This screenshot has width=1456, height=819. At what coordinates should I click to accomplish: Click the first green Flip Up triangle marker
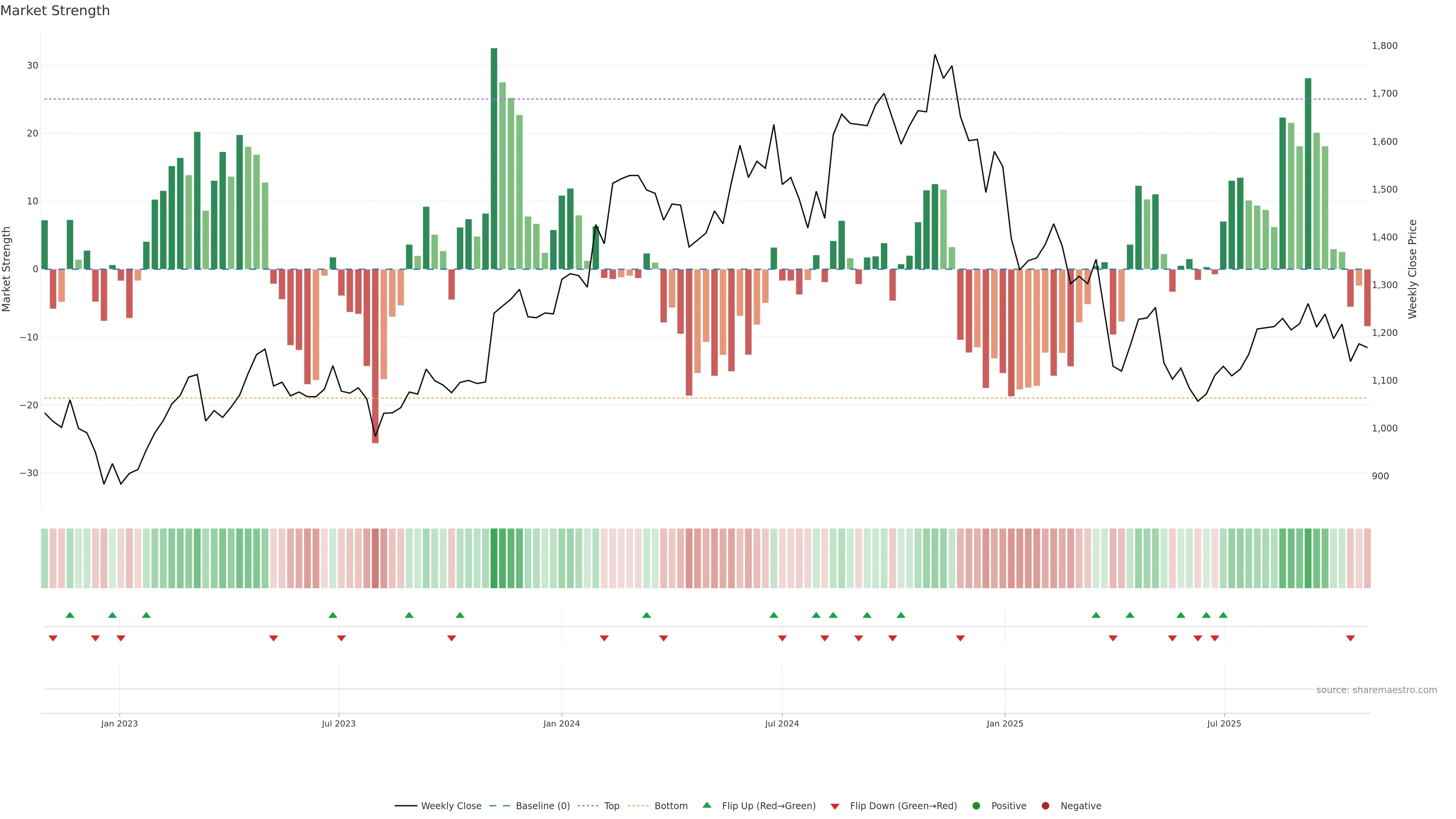click(x=70, y=615)
